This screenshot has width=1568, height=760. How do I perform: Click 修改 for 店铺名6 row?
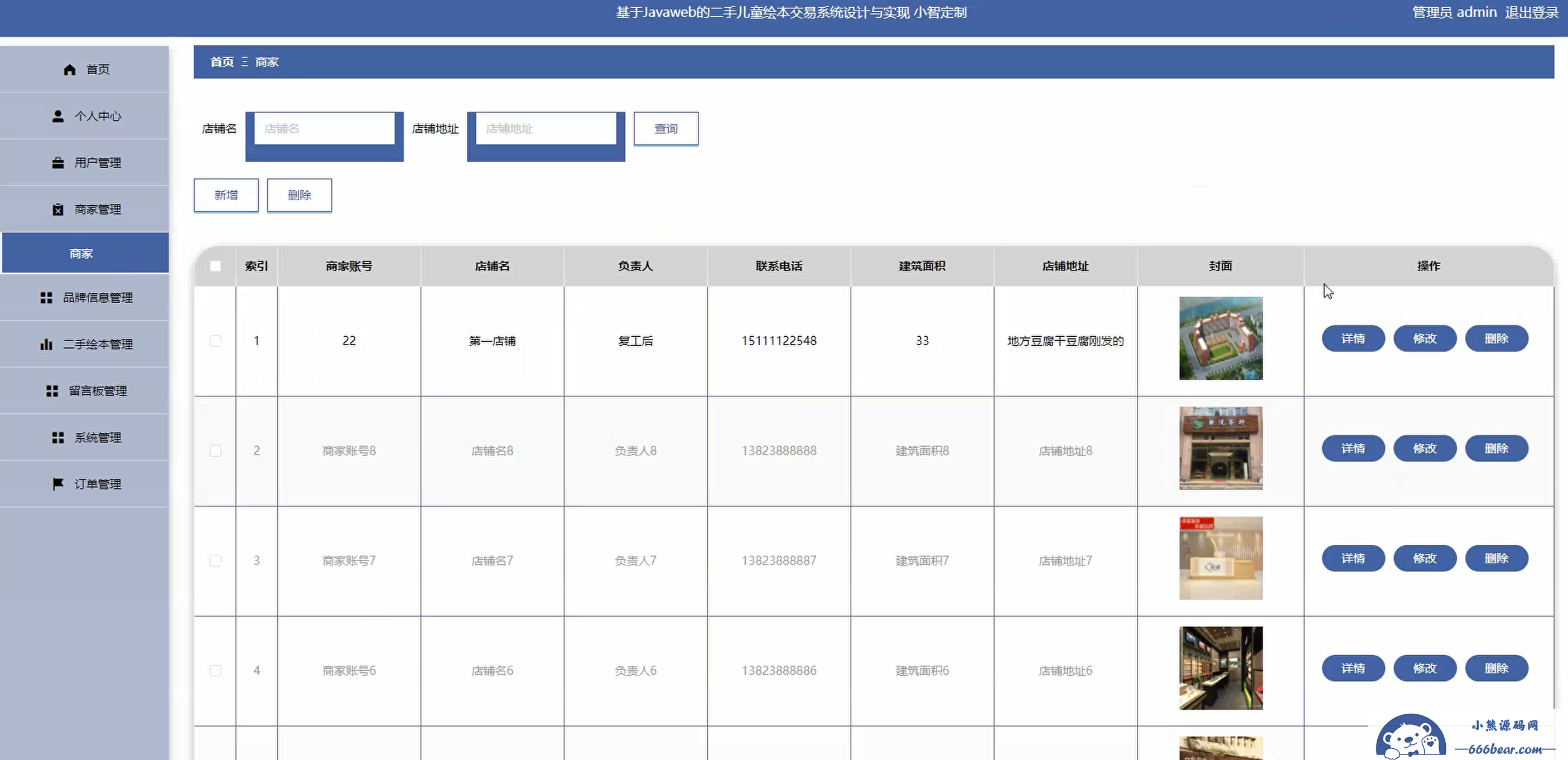pyautogui.click(x=1425, y=668)
